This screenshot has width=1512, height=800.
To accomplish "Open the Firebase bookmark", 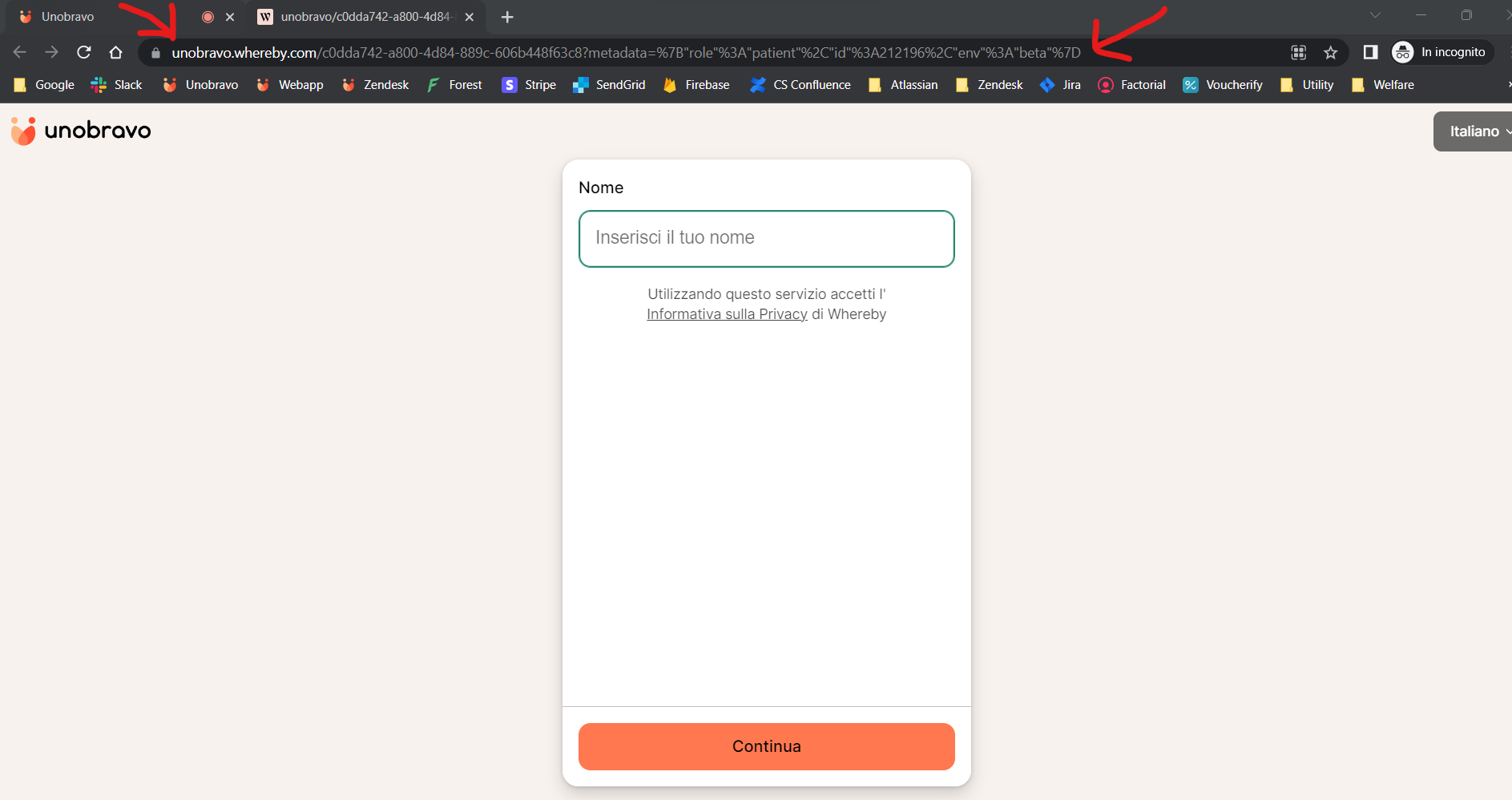I will tap(696, 85).
